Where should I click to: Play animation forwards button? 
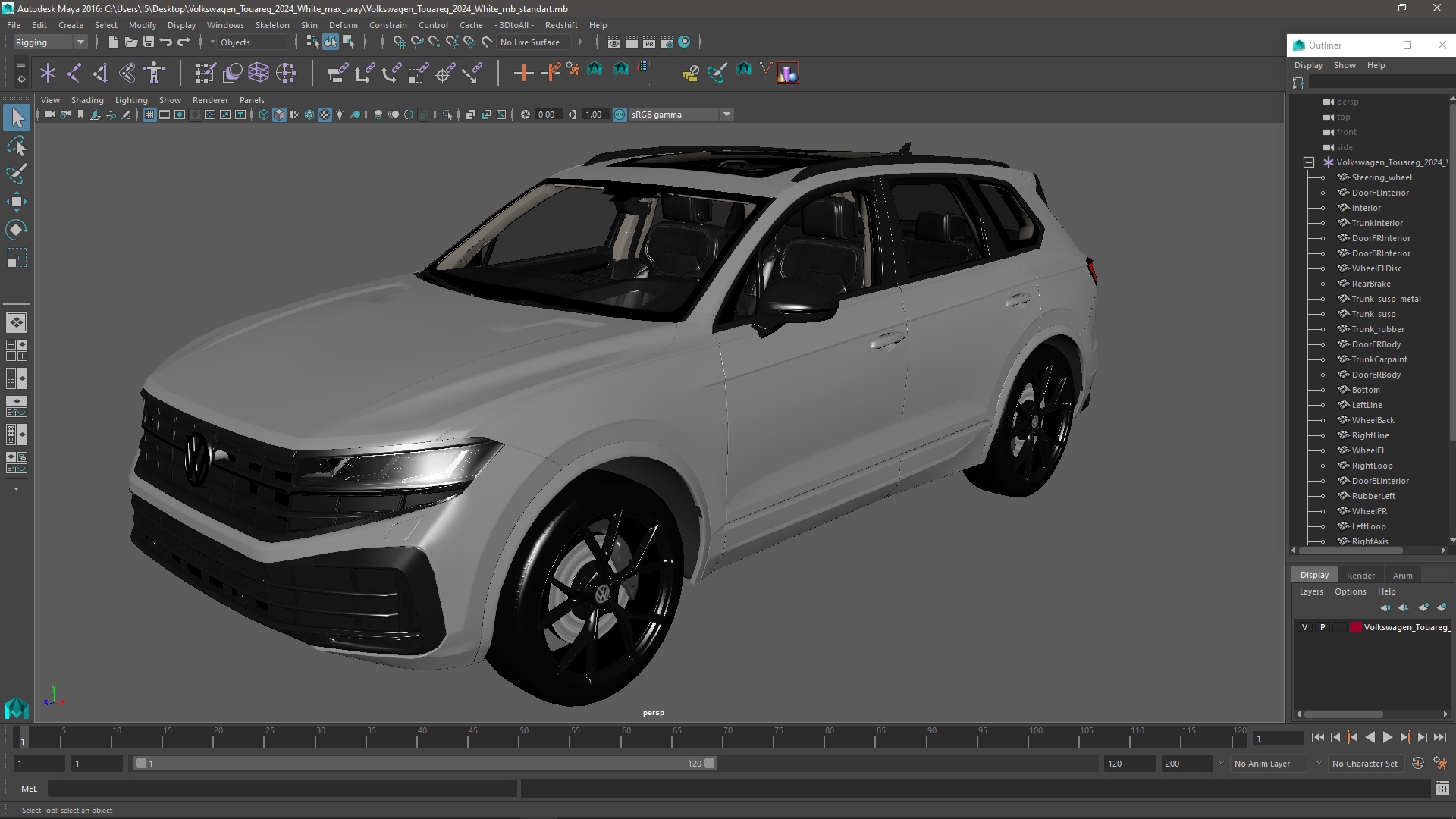click(x=1387, y=737)
